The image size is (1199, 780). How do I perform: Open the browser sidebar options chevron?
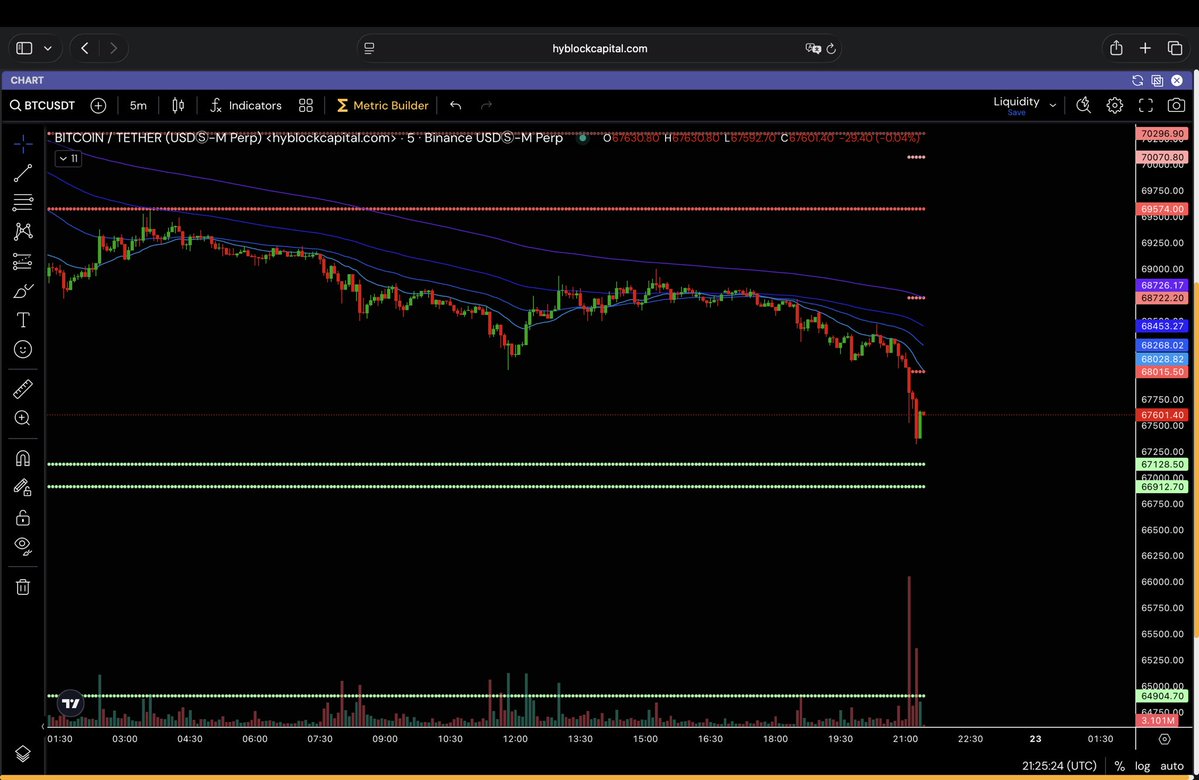[x=48, y=48]
